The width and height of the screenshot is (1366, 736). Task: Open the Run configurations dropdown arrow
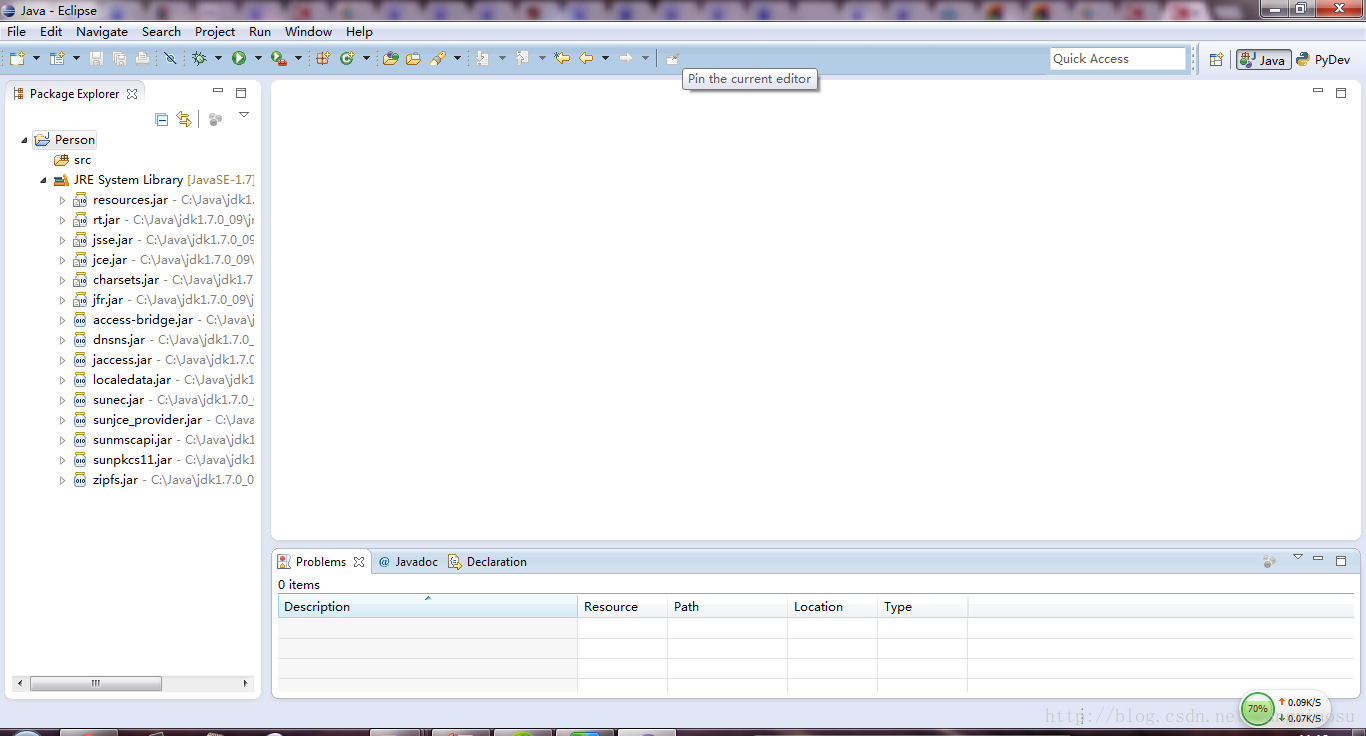click(x=258, y=59)
